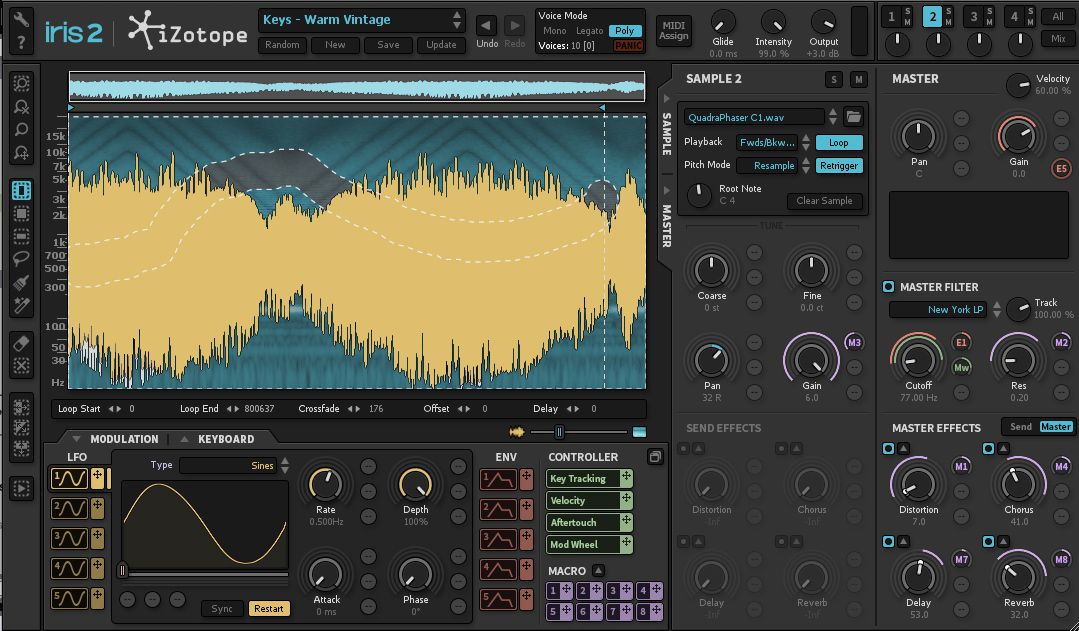Click the Mod Wheel controller handle

pos(626,544)
